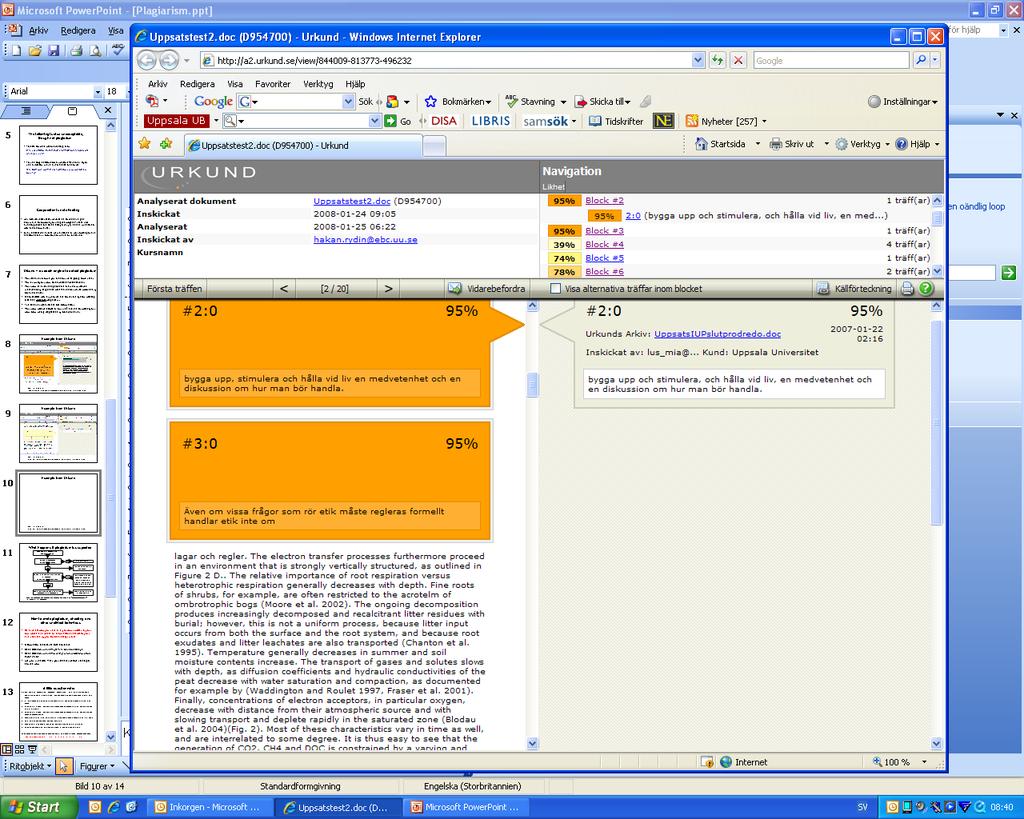The image size is (1024, 819).
Task: Click the hakan.rydin@ebc.uu.se email link
Action: tap(365, 240)
